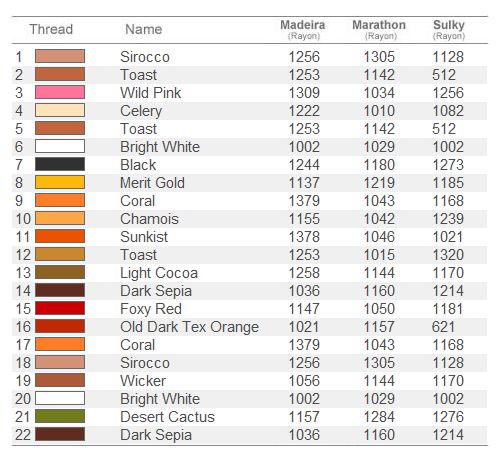Click the Marathon column header

(x=379, y=29)
